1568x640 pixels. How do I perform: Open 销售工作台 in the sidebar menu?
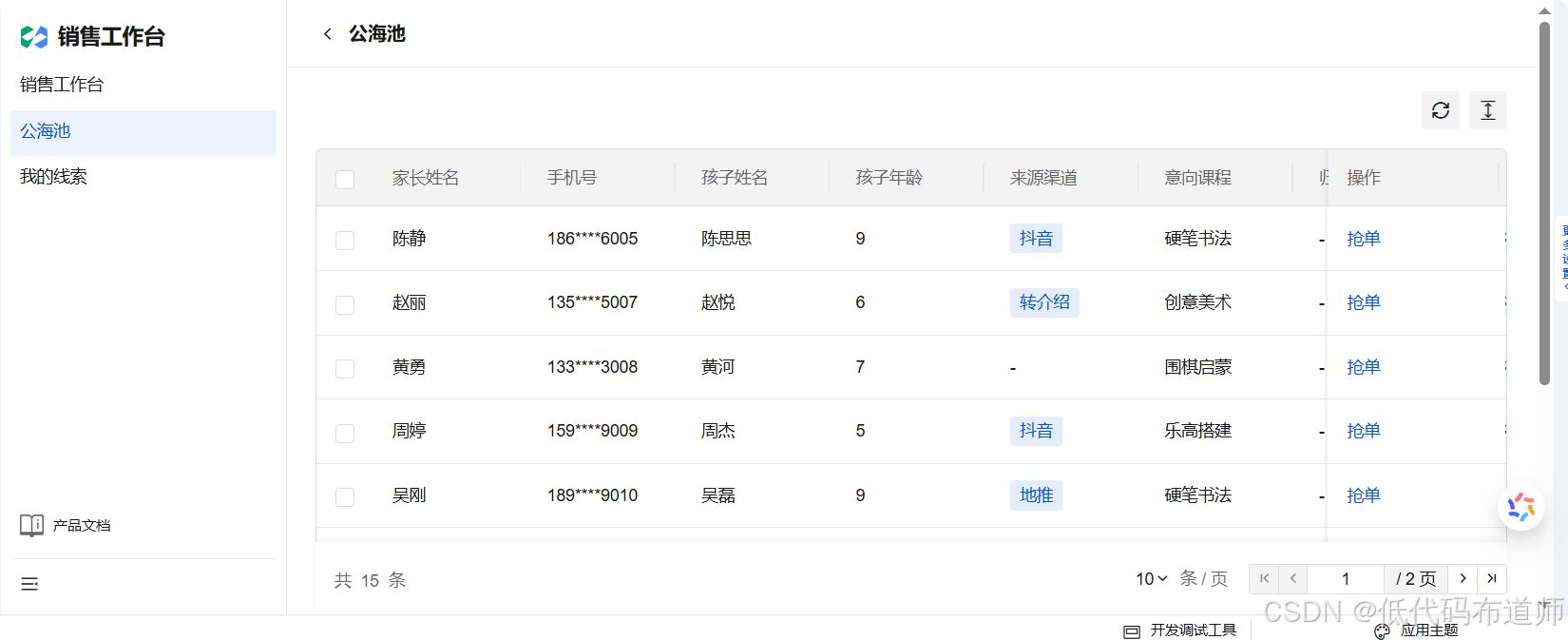(143, 85)
